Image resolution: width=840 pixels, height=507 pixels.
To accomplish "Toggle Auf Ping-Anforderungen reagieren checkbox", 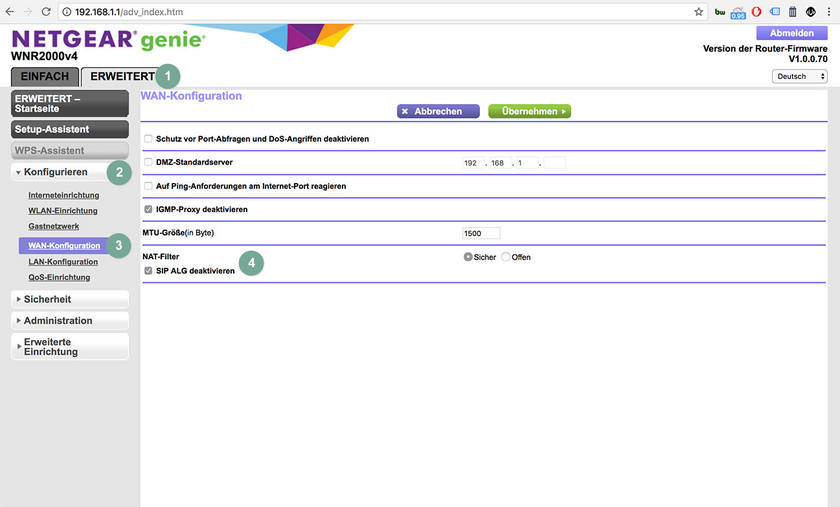I will click(148, 186).
